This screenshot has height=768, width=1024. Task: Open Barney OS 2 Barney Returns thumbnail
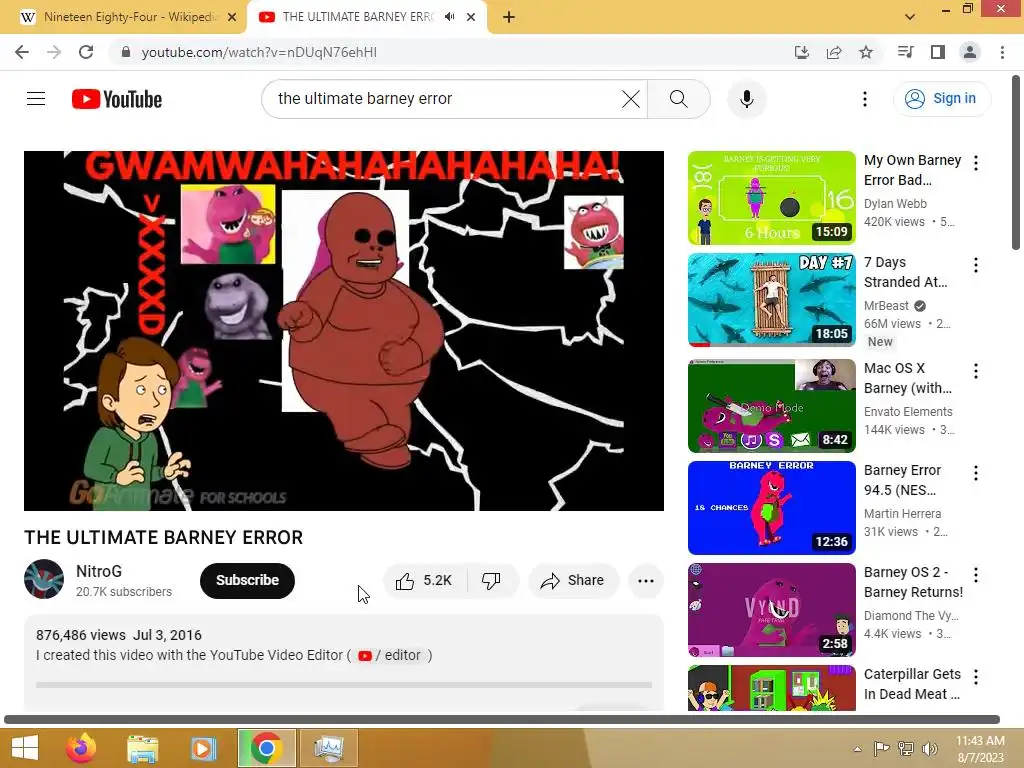click(x=771, y=610)
